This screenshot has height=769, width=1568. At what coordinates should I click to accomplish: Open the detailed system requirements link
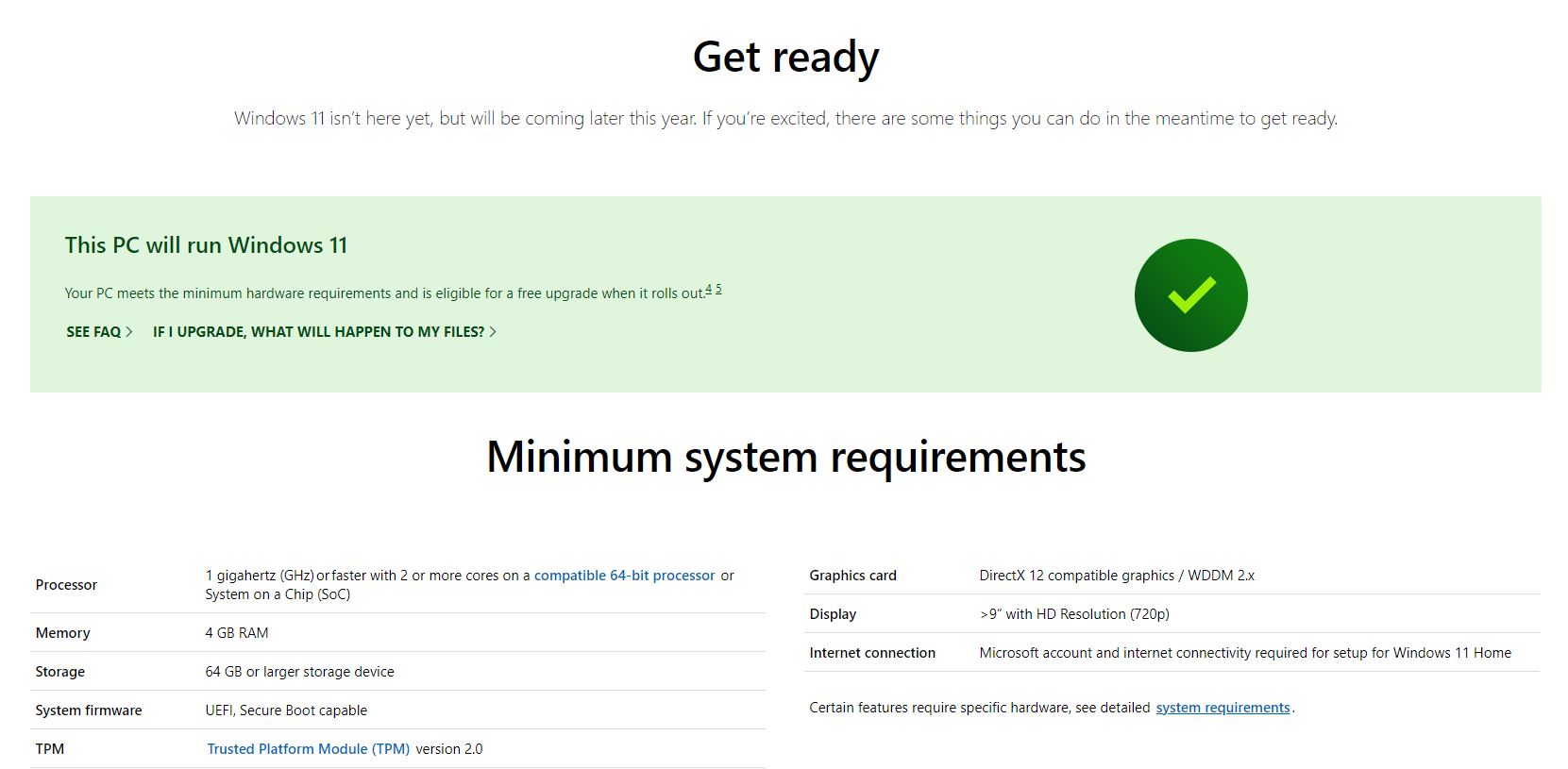click(x=1222, y=708)
